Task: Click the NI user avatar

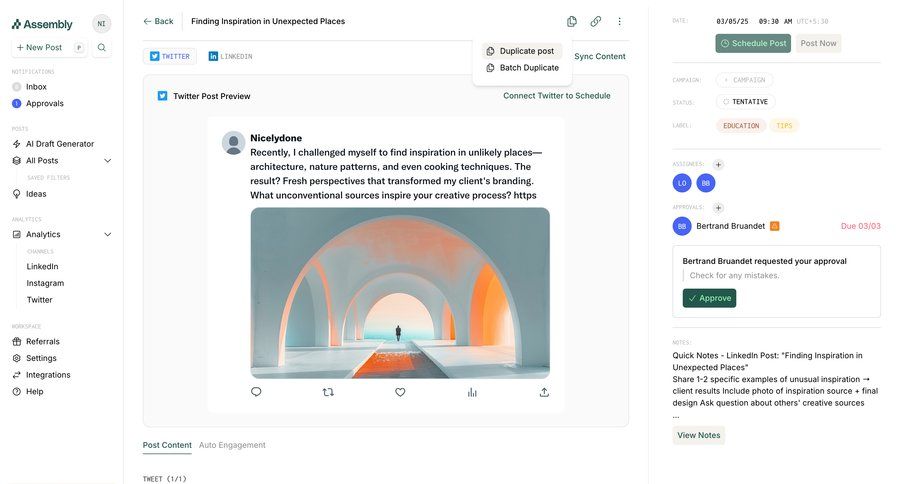Action: click(x=102, y=24)
